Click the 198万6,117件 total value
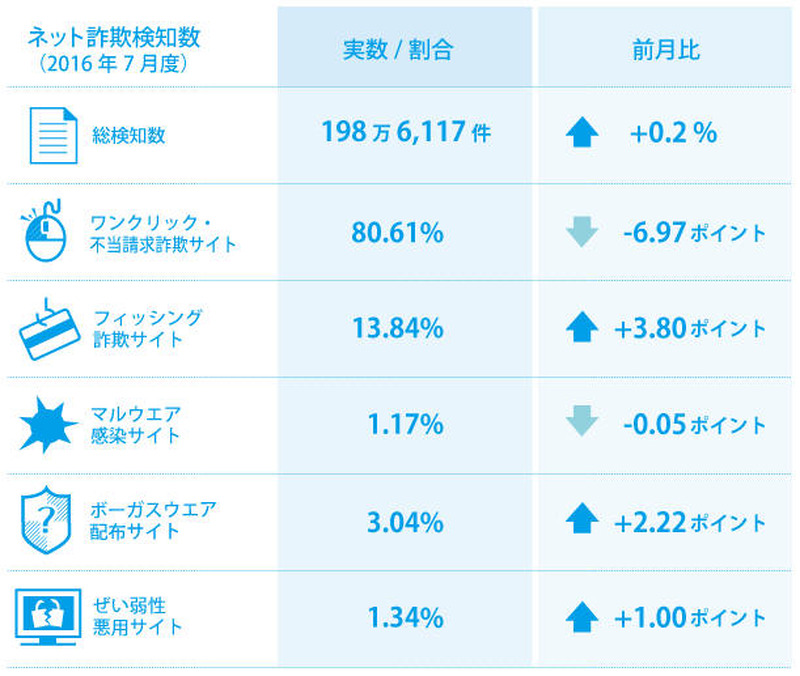This screenshot has height=676, width=800. pyautogui.click(x=405, y=133)
